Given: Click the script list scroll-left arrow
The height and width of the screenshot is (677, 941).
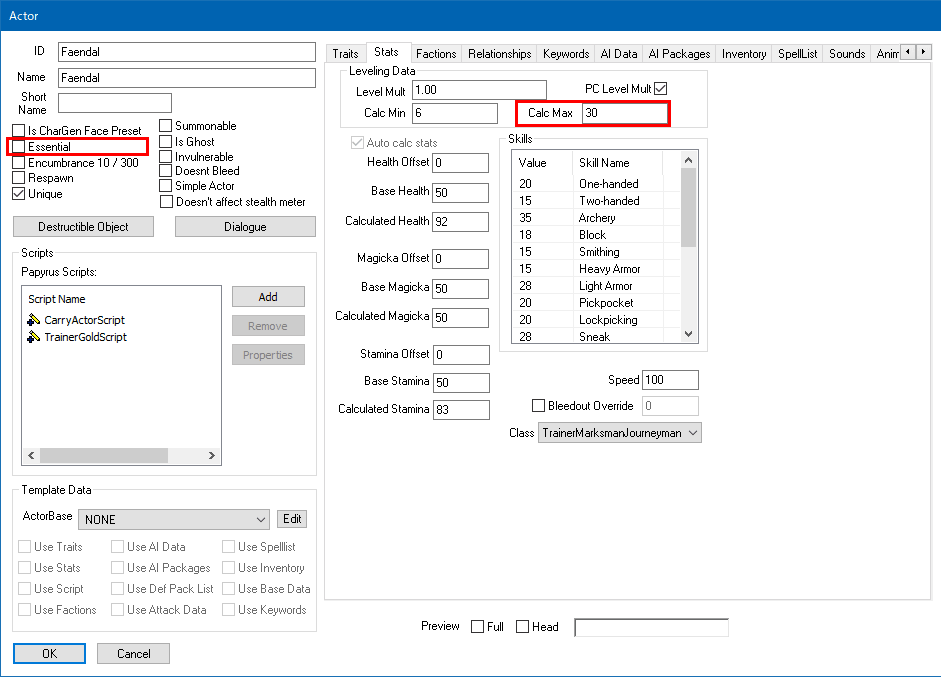Looking at the screenshot, I should (31, 456).
